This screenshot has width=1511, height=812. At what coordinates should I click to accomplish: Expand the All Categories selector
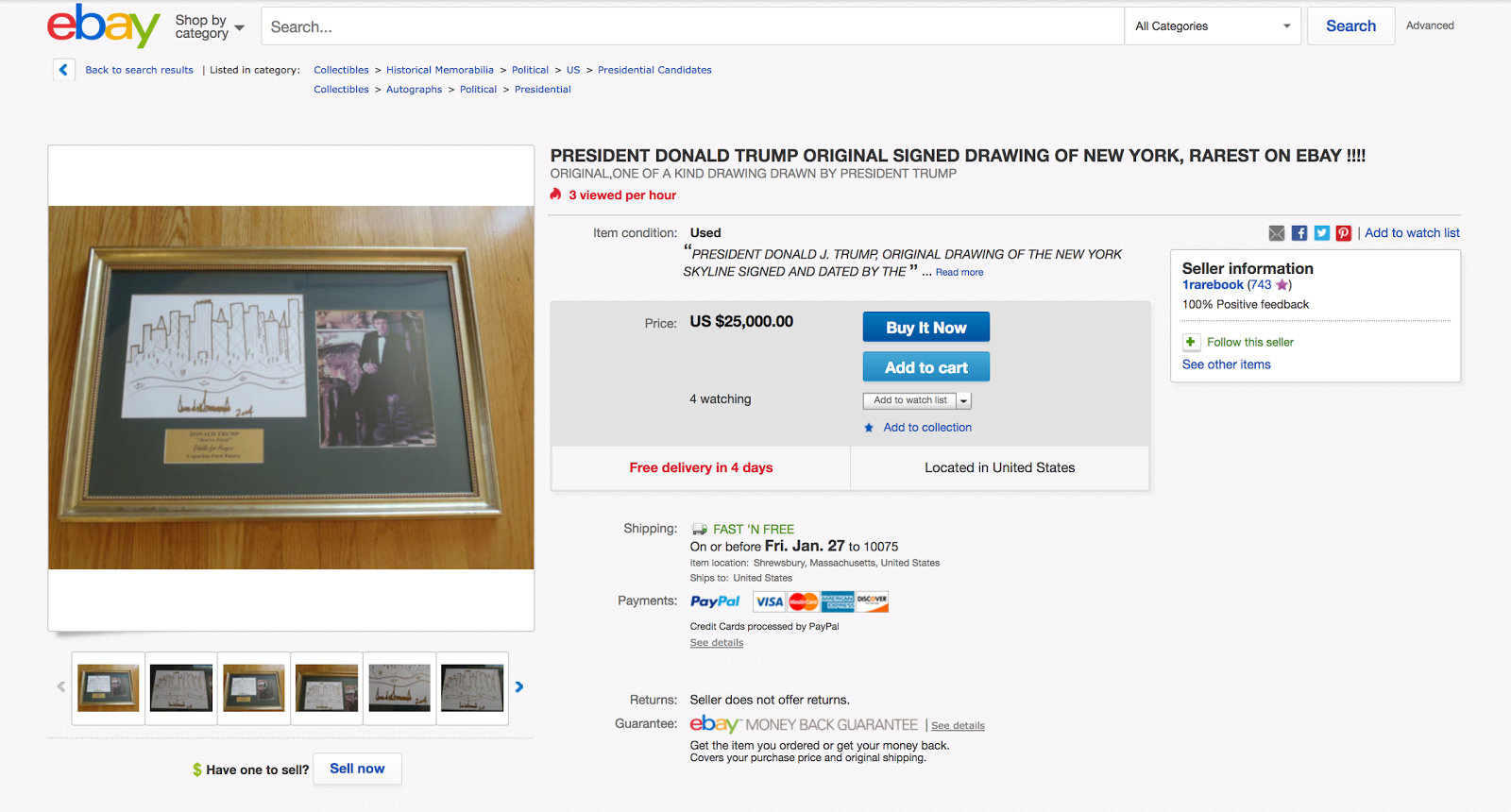click(1213, 26)
